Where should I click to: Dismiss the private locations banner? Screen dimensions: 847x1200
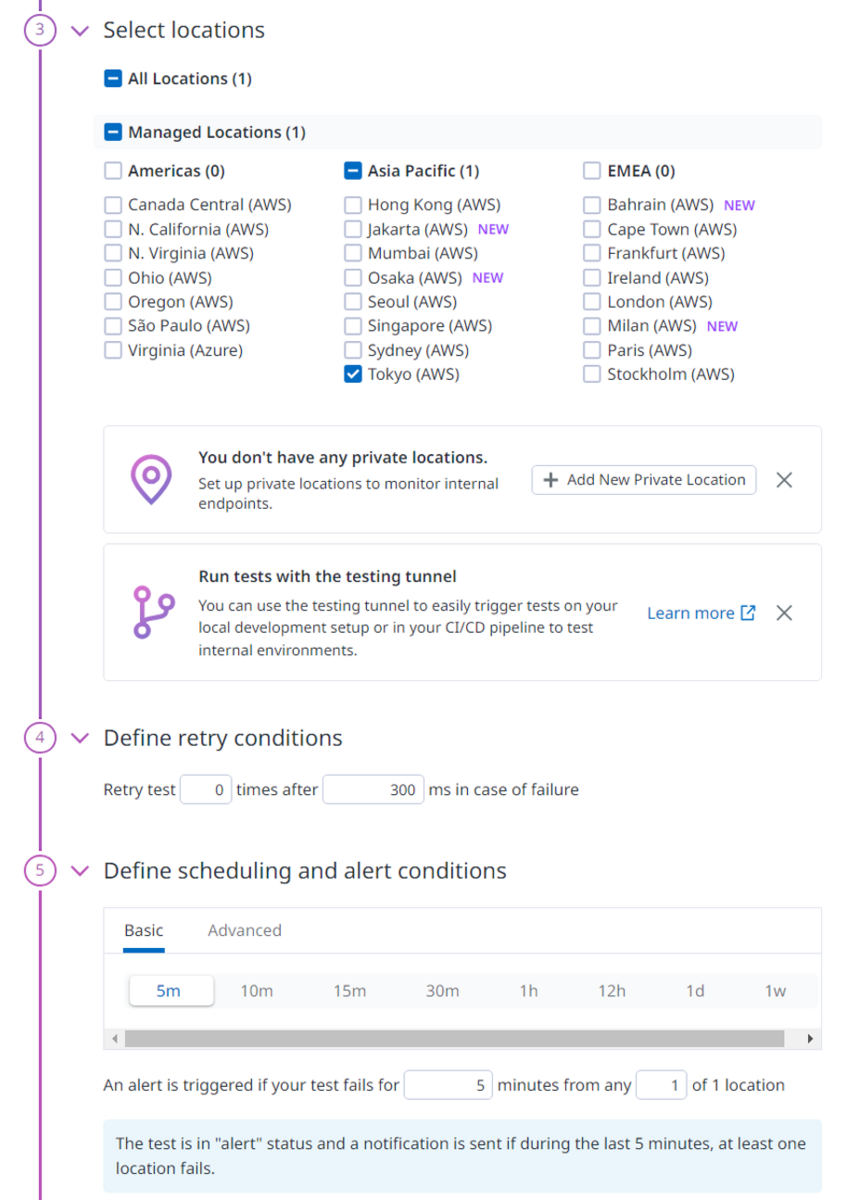(x=784, y=480)
